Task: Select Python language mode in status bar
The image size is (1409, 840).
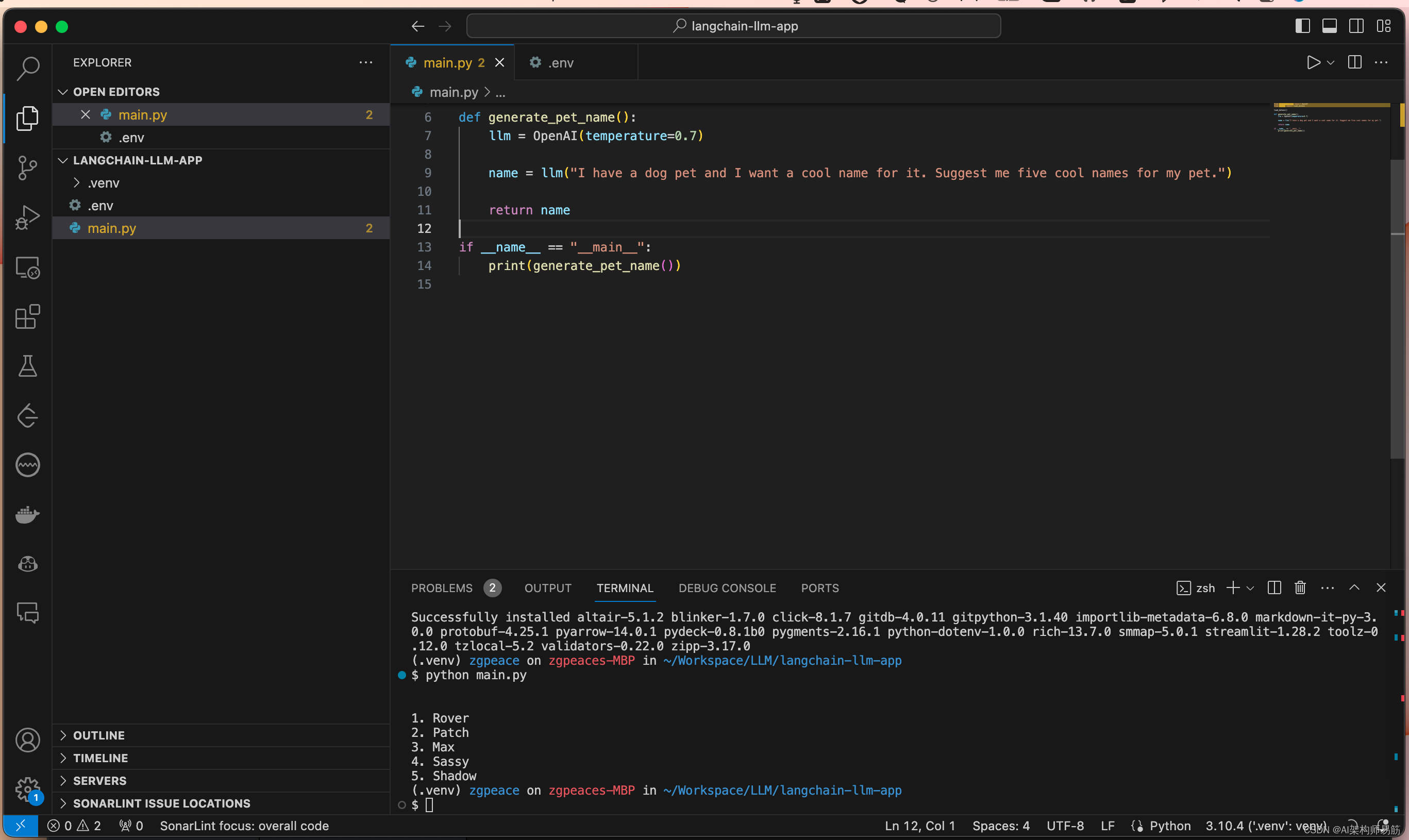Action: (1169, 825)
